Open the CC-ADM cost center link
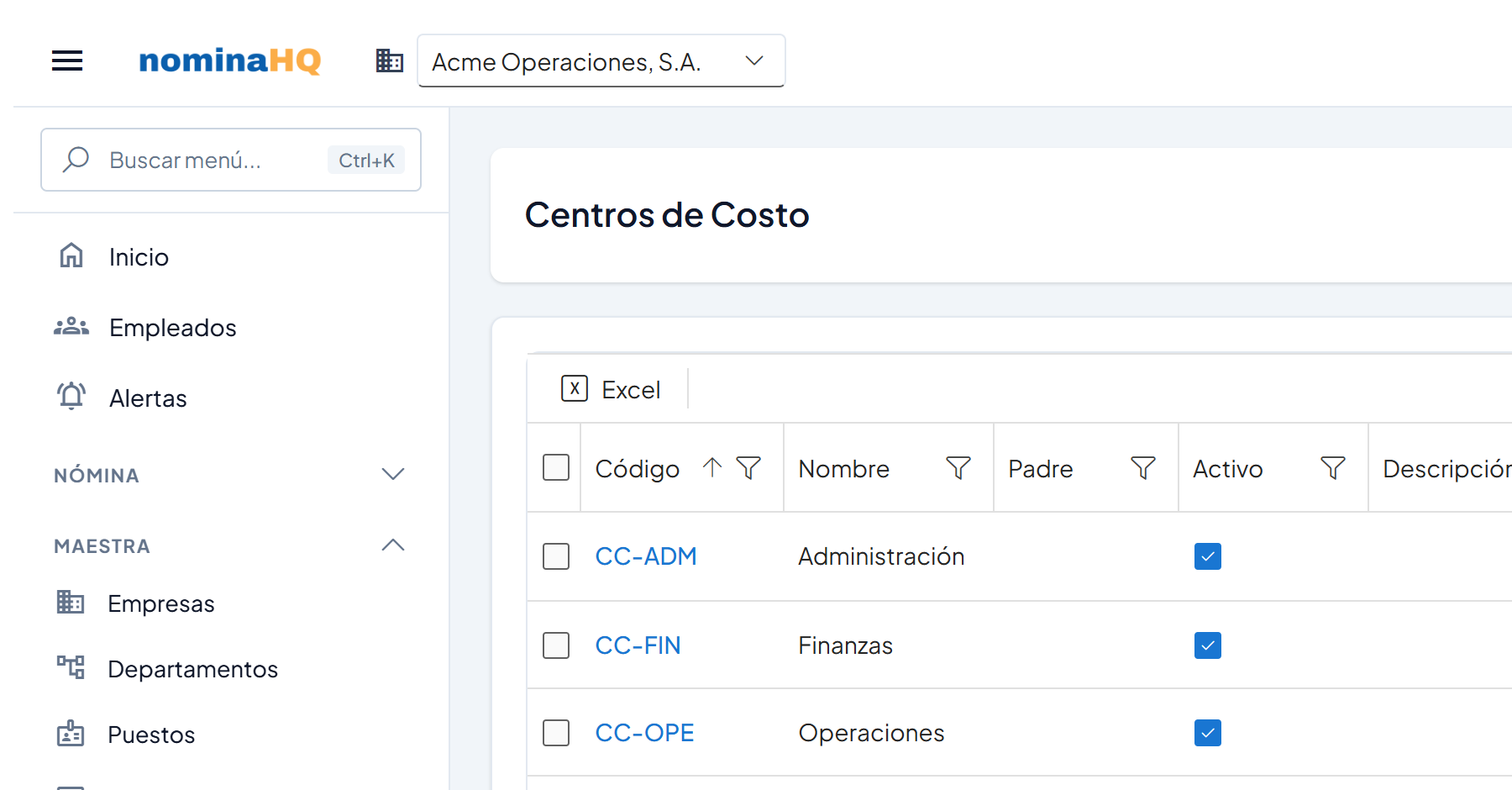Screen dimensions: 1512x790 (x=646, y=556)
